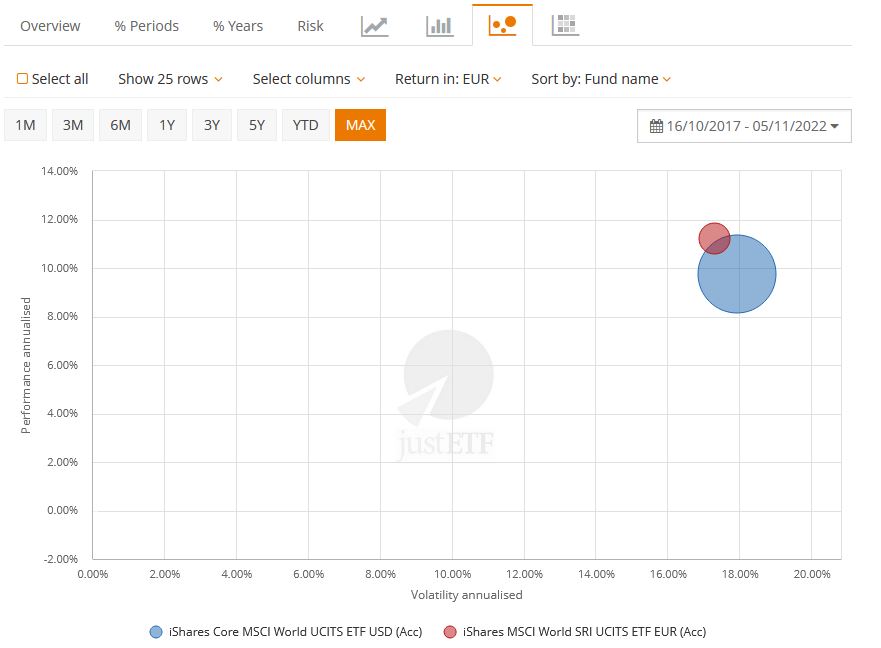Click the Performance annualised axis title
The height and width of the screenshot is (648, 881).
26,365
